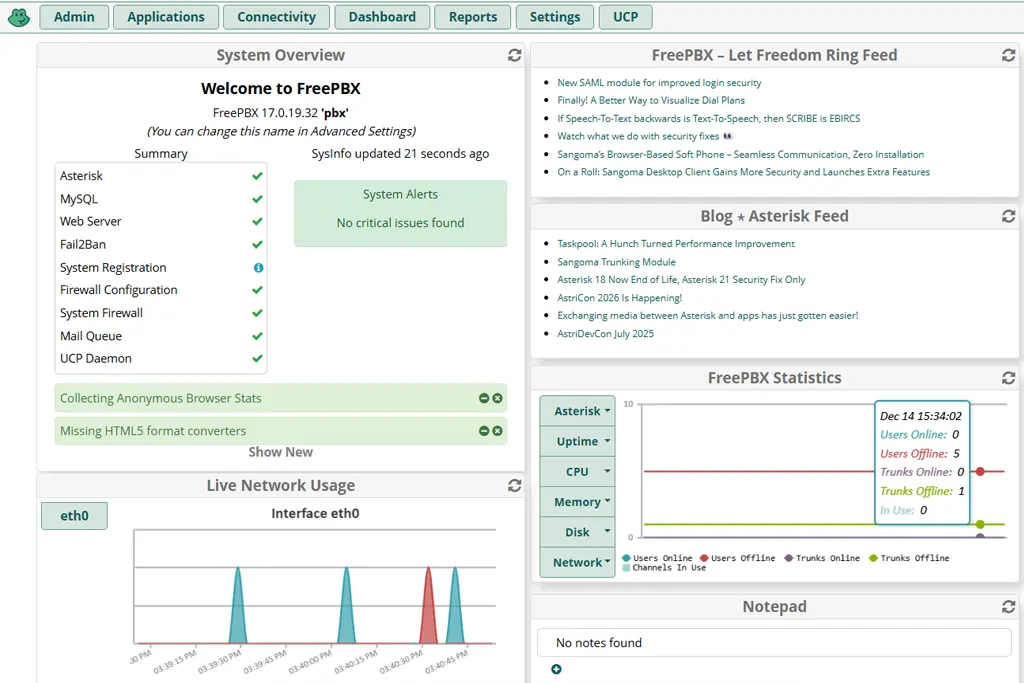
Task: Refresh the Live Network Usage panel
Action: [514, 486]
